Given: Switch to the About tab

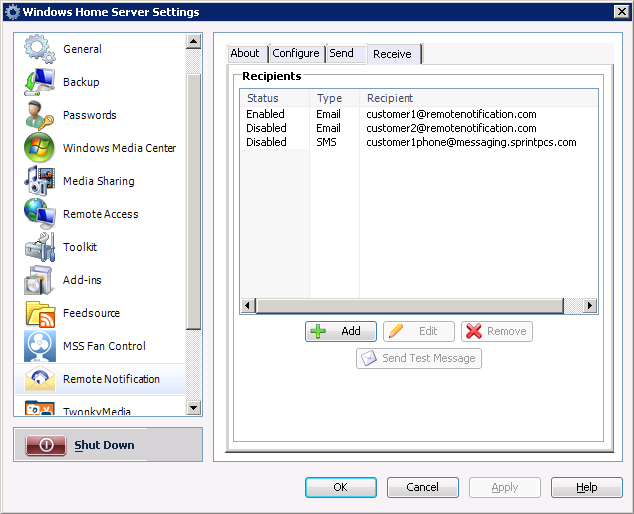Looking at the screenshot, I should [x=247, y=53].
